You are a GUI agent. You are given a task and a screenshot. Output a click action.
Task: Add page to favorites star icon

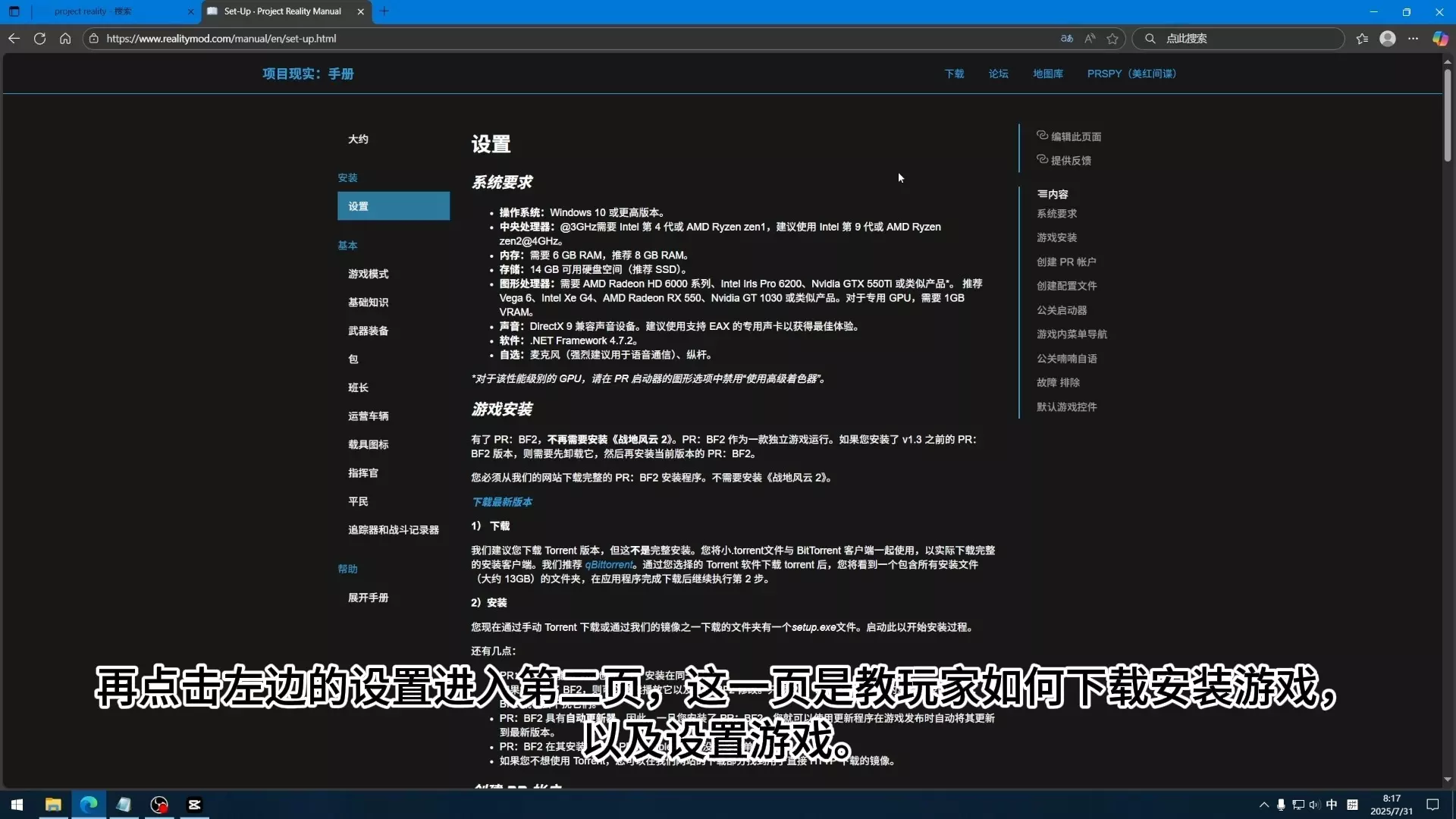click(x=1112, y=39)
